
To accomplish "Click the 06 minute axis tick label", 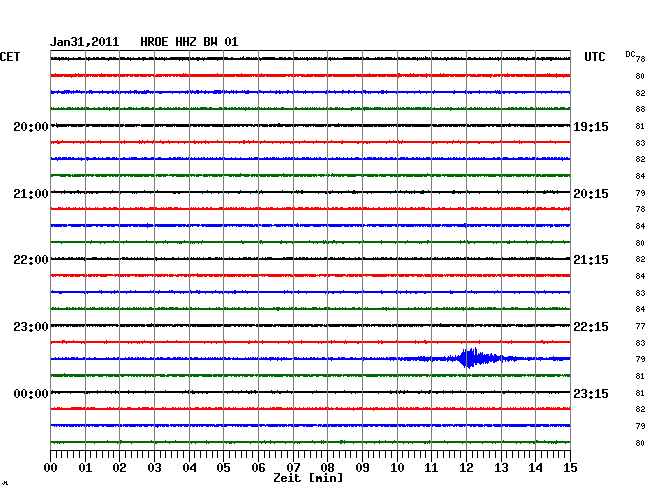I will click(258, 467).
